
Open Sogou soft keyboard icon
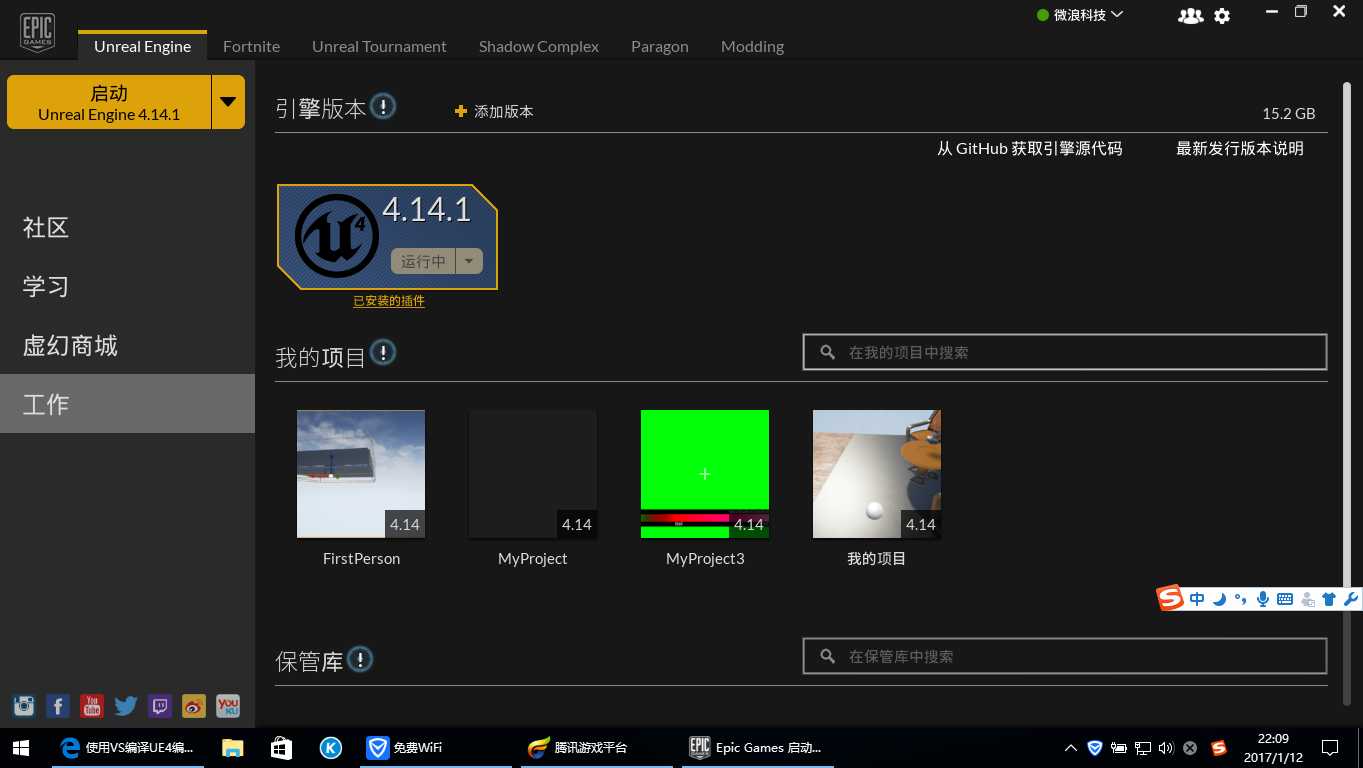[x=1285, y=599]
